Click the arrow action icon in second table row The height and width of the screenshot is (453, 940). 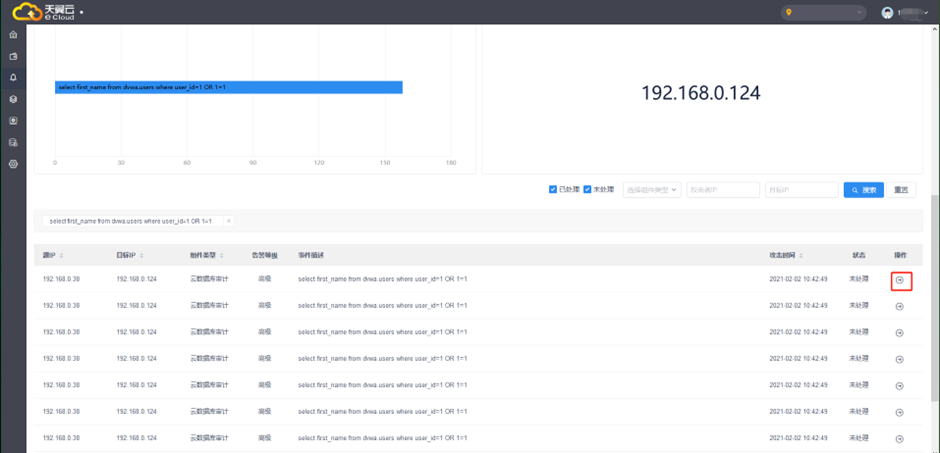click(899, 306)
